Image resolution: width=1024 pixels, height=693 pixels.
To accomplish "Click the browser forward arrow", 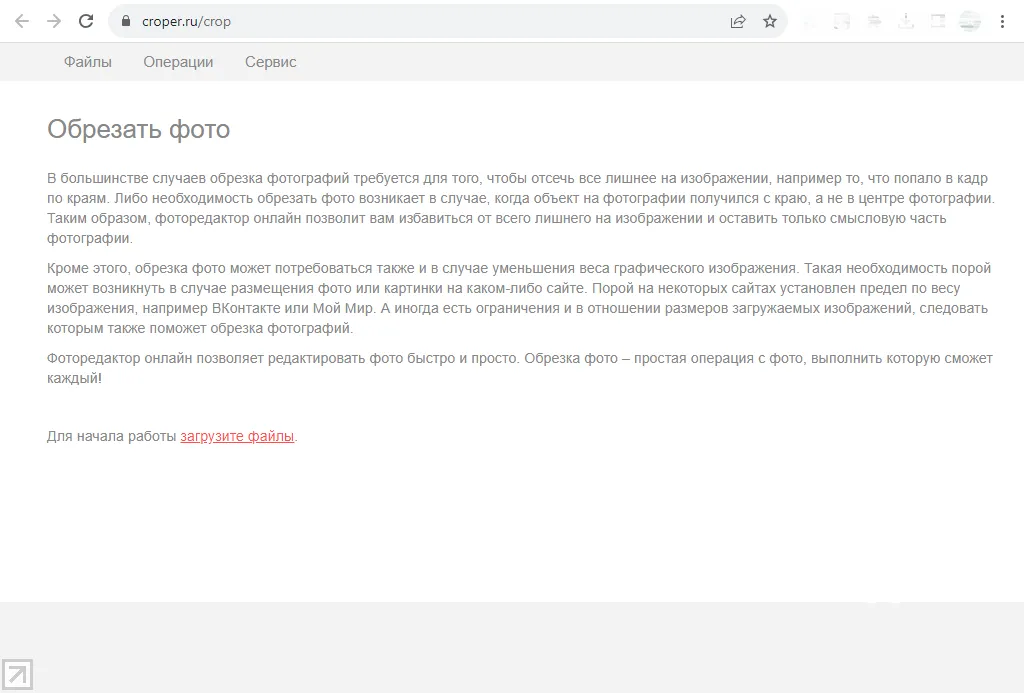I will [x=54, y=21].
